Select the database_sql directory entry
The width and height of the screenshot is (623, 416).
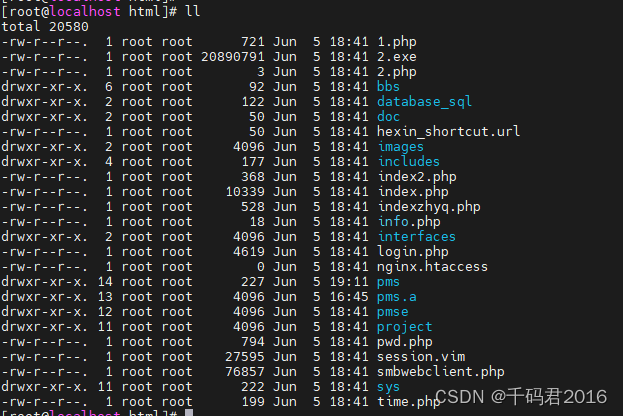[x=424, y=102]
